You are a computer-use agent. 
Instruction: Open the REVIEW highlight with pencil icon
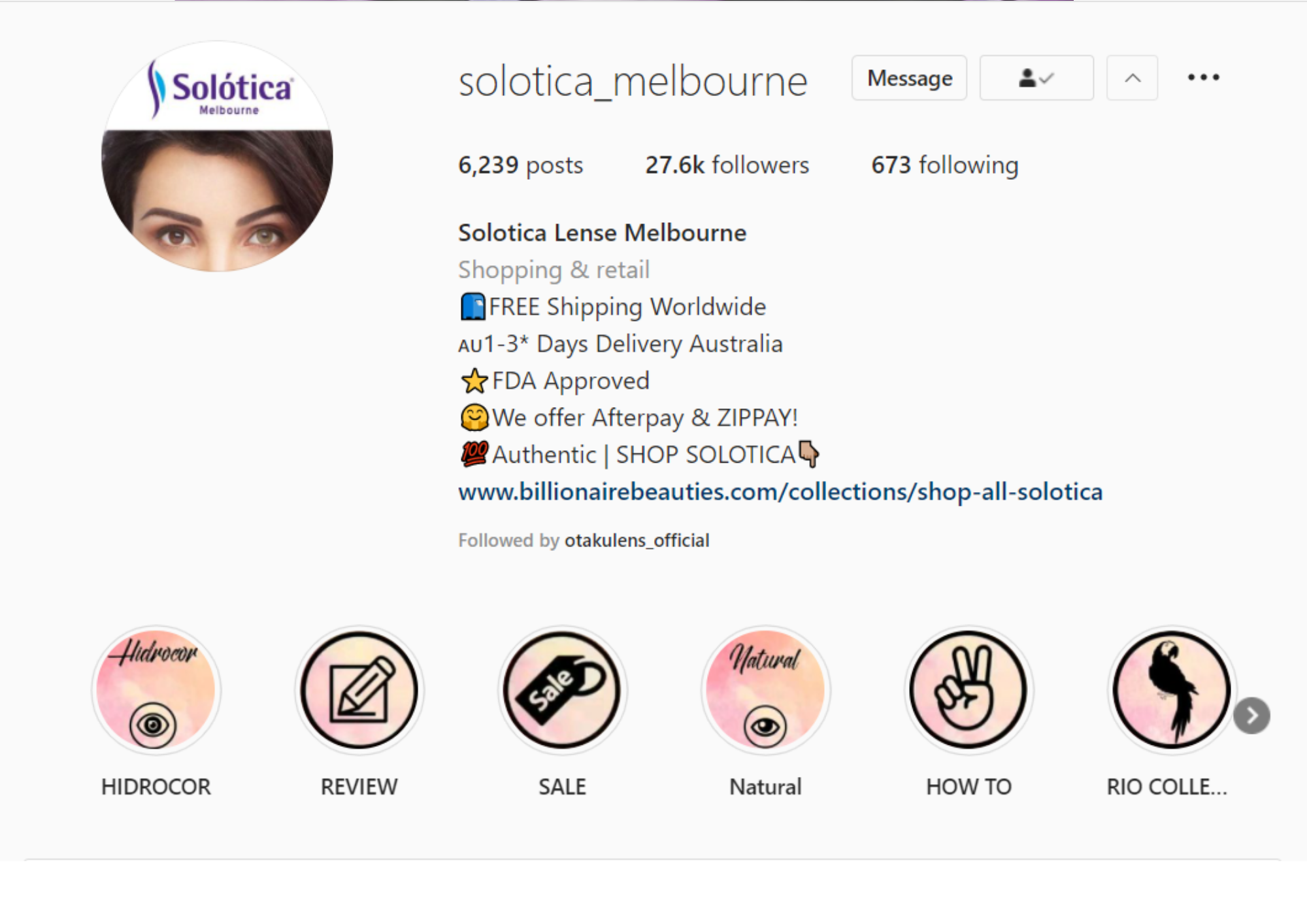click(x=359, y=690)
